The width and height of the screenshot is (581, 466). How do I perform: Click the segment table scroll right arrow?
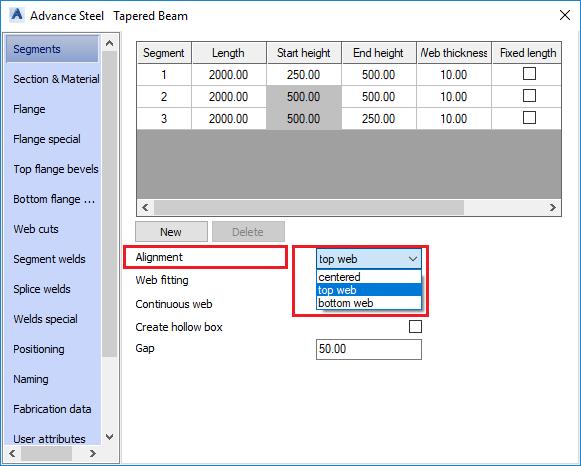click(x=552, y=207)
